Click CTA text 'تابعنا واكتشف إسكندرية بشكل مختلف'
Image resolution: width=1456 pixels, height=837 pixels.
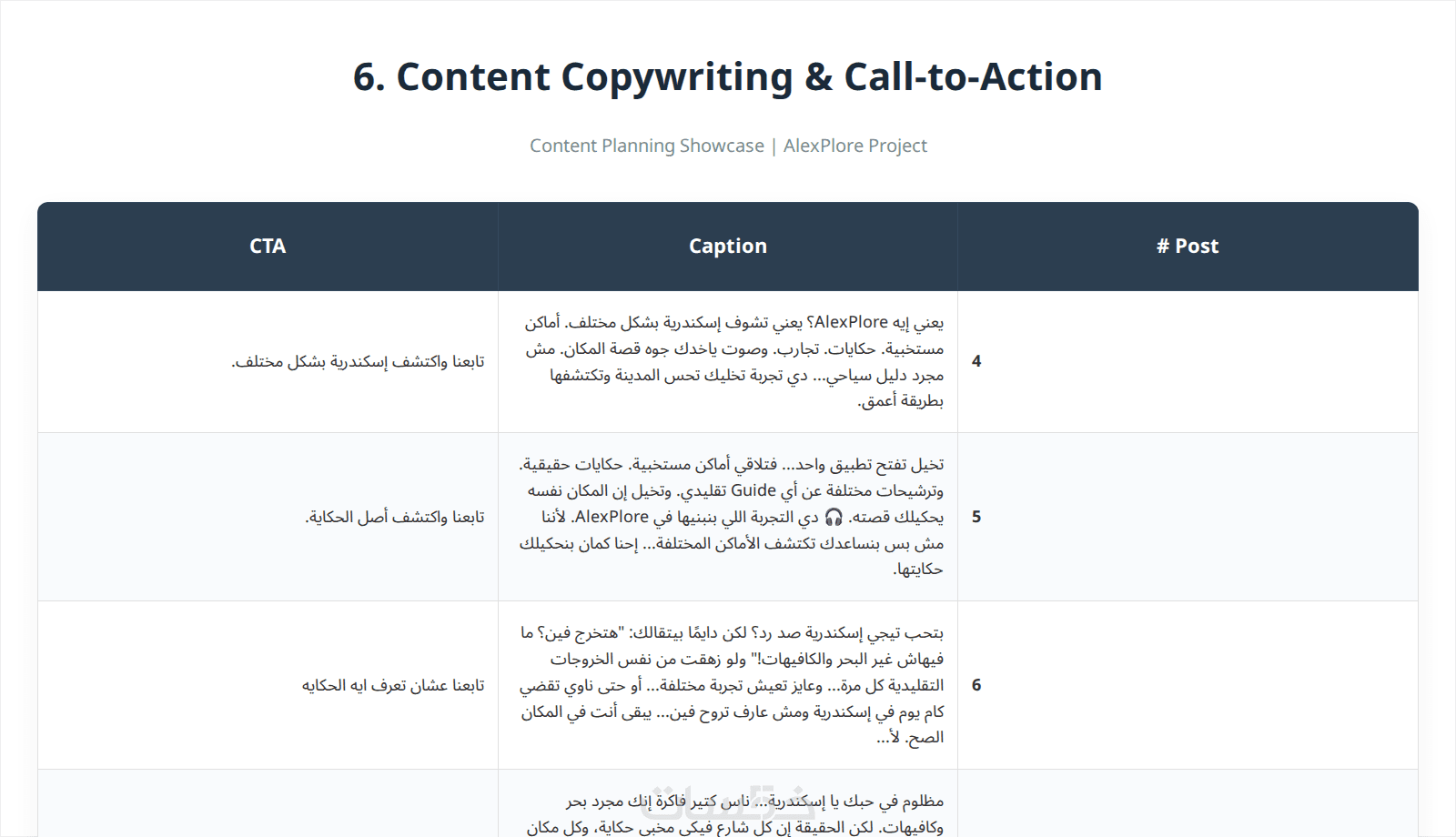click(358, 362)
